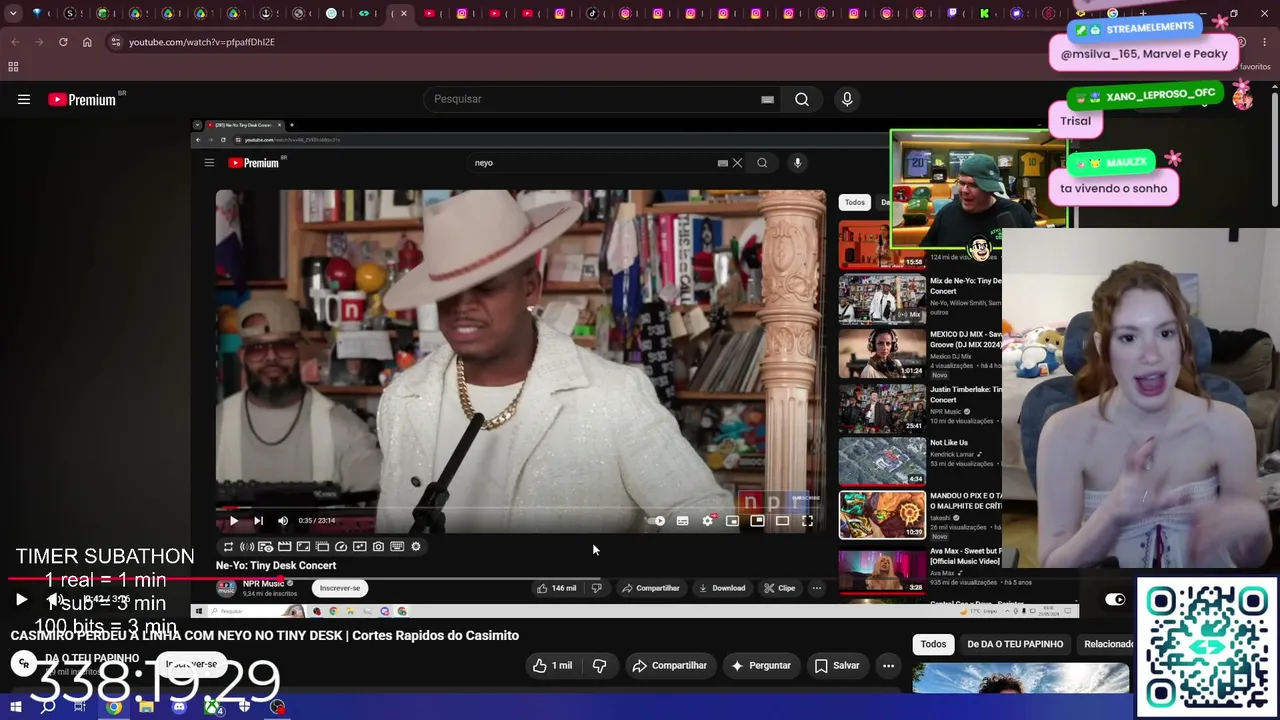Select the 'De DA O TEU PAPINHO' chip
This screenshot has height=720, width=1280.
pyautogui.click(x=1015, y=644)
